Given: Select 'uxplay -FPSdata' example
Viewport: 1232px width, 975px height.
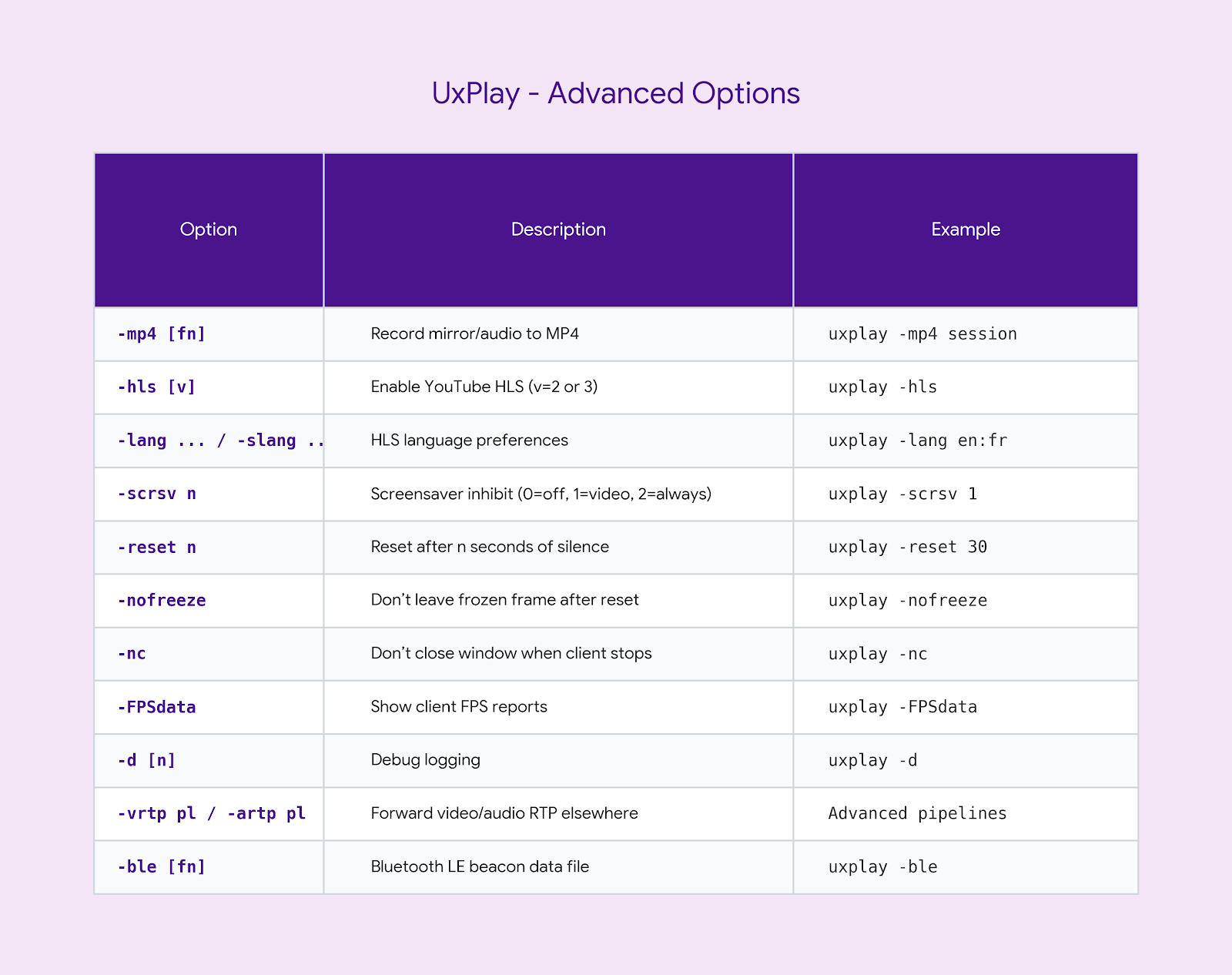Looking at the screenshot, I should coord(902,707).
